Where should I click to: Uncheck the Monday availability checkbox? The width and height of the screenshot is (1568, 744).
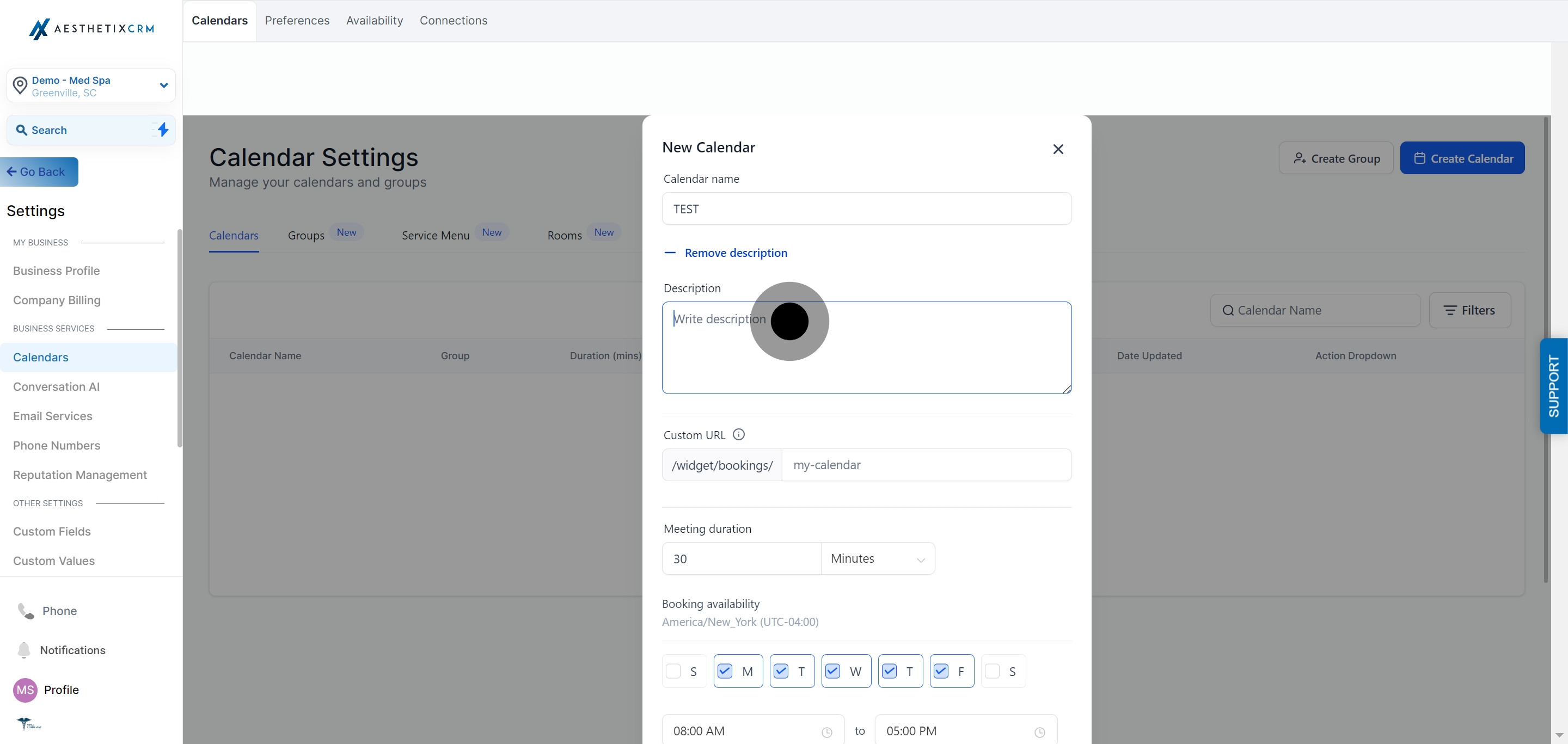[724, 671]
